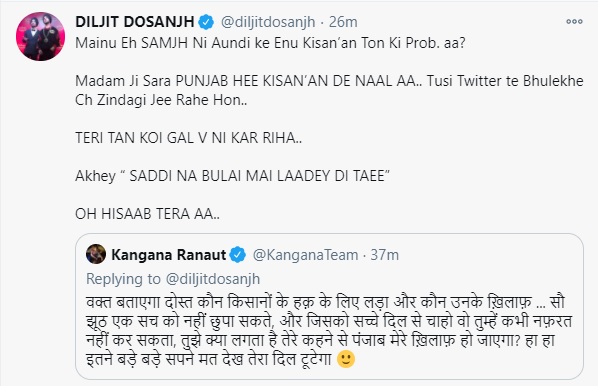Open the @KanganaTeam handle
598x386 pixels.
305,255
